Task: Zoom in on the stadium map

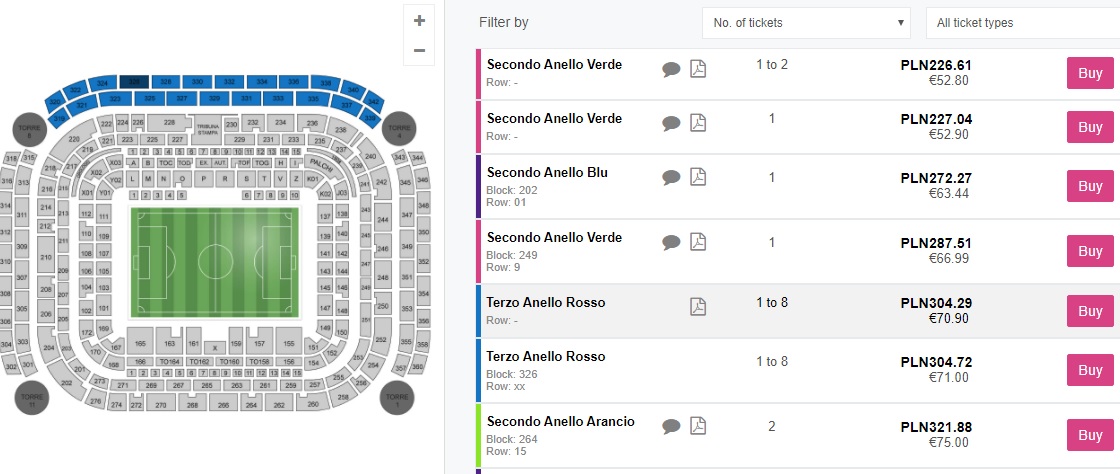Action: click(419, 20)
